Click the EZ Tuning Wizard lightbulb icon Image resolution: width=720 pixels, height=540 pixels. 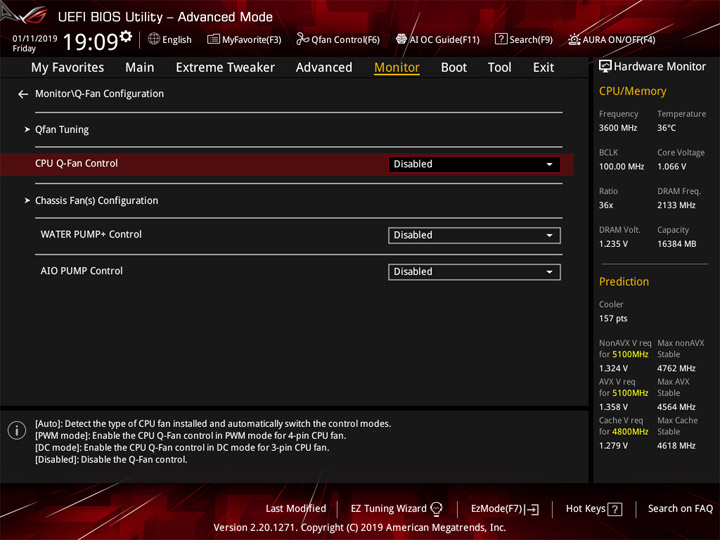point(436,508)
